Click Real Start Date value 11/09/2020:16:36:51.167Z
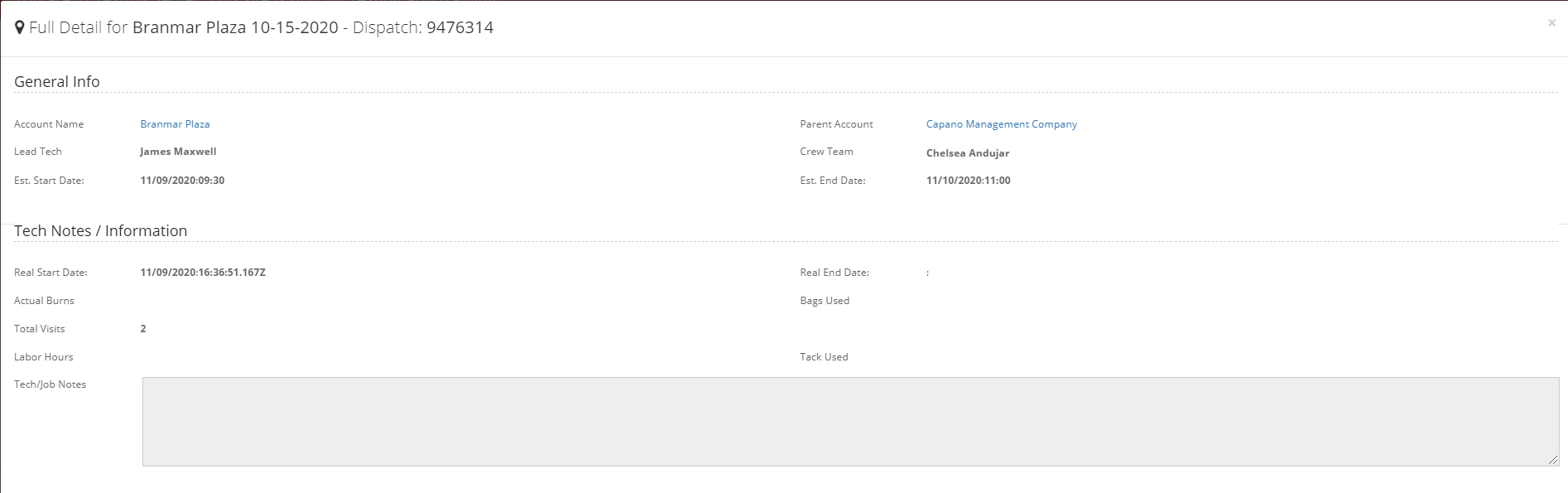Viewport: 1568px width, 493px height. pos(203,273)
